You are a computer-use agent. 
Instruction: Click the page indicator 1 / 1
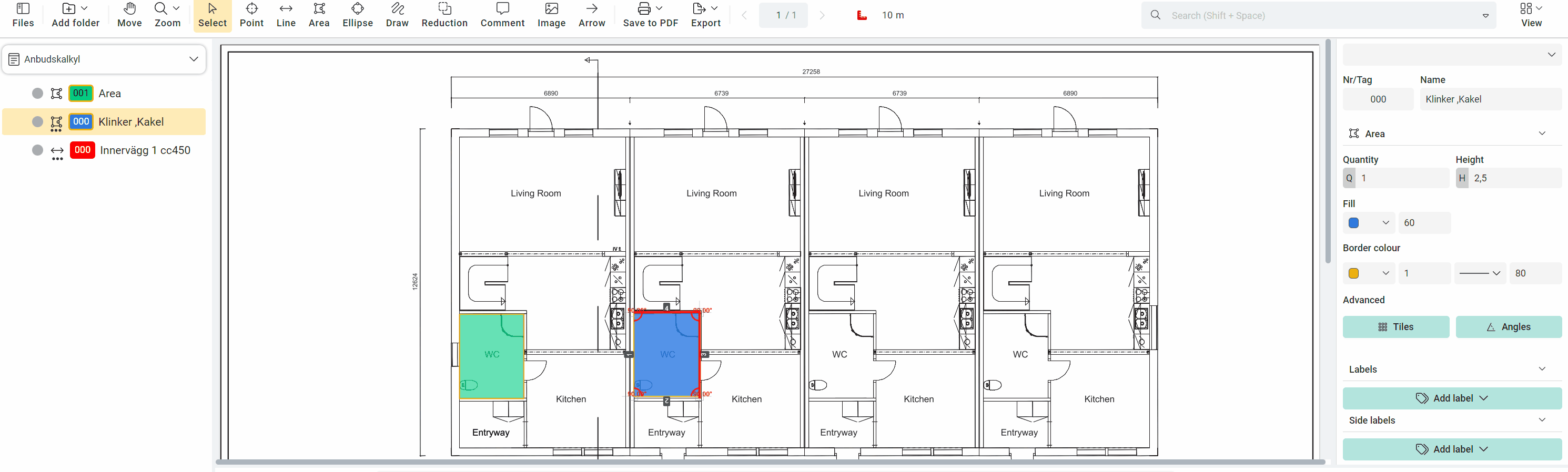(783, 15)
